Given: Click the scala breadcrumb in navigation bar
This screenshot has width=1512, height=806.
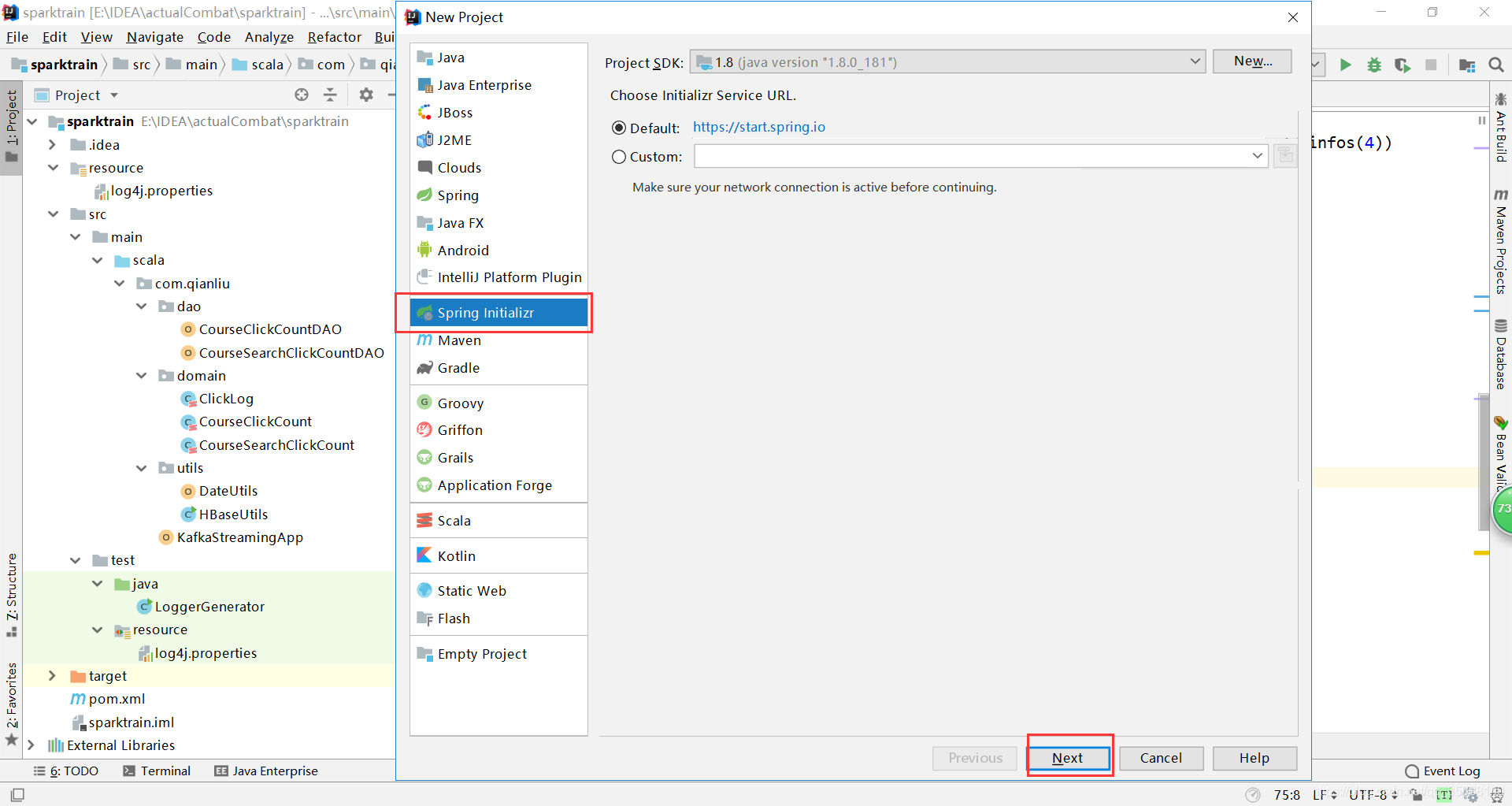Looking at the screenshot, I should tap(258, 65).
